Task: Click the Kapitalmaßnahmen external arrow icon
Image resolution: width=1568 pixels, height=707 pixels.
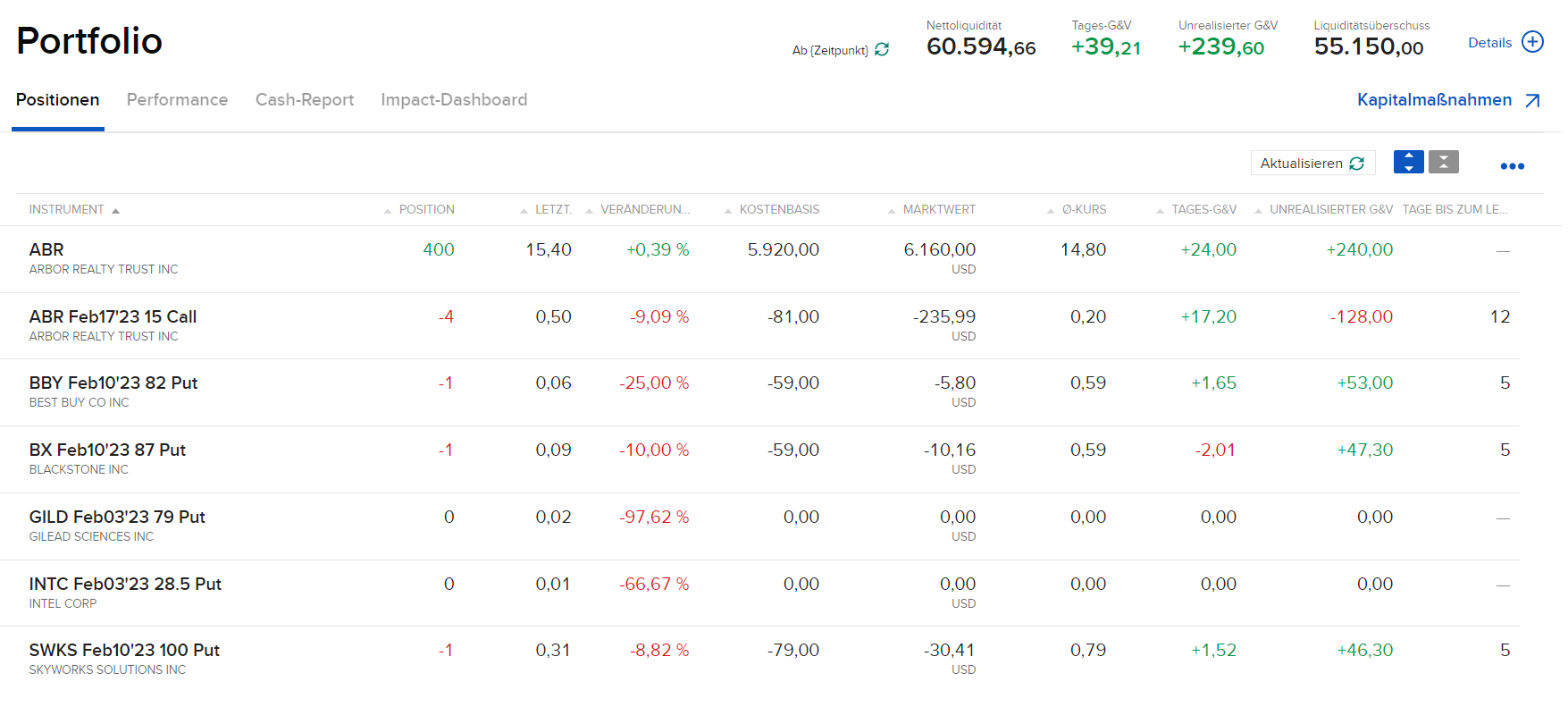Action: [1532, 101]
